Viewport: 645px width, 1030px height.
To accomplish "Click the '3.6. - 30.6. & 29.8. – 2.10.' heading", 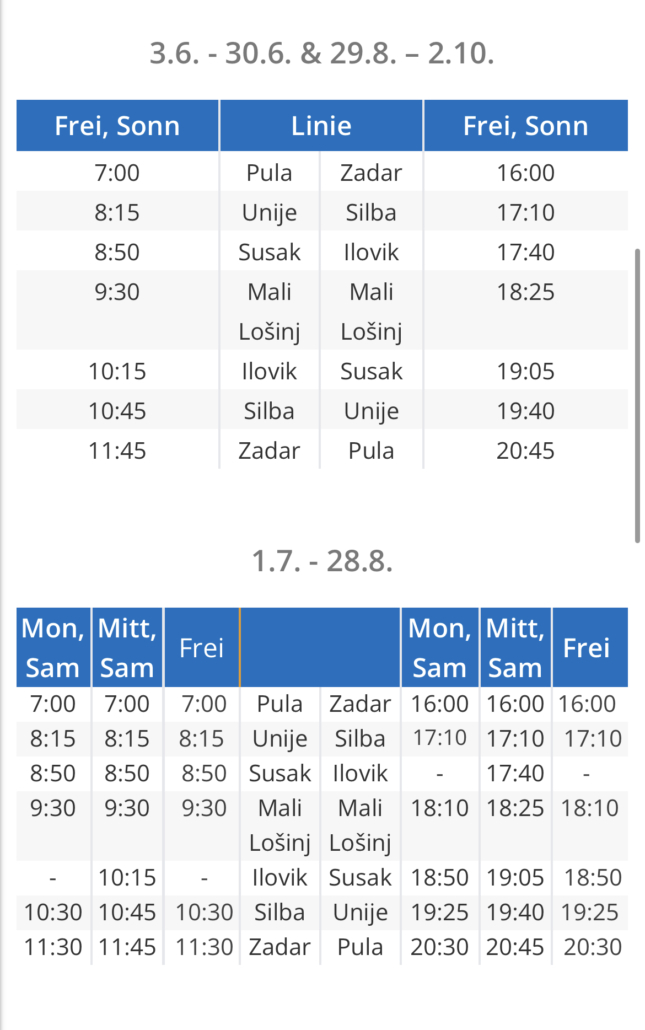I will (x=322, y=53).
